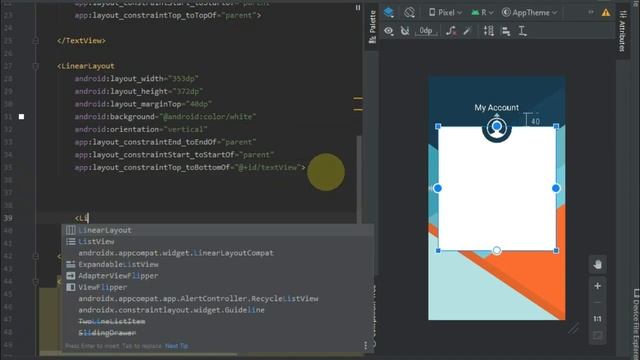Click top-right resize handle of LinearLayout

[x=556, y=127]
